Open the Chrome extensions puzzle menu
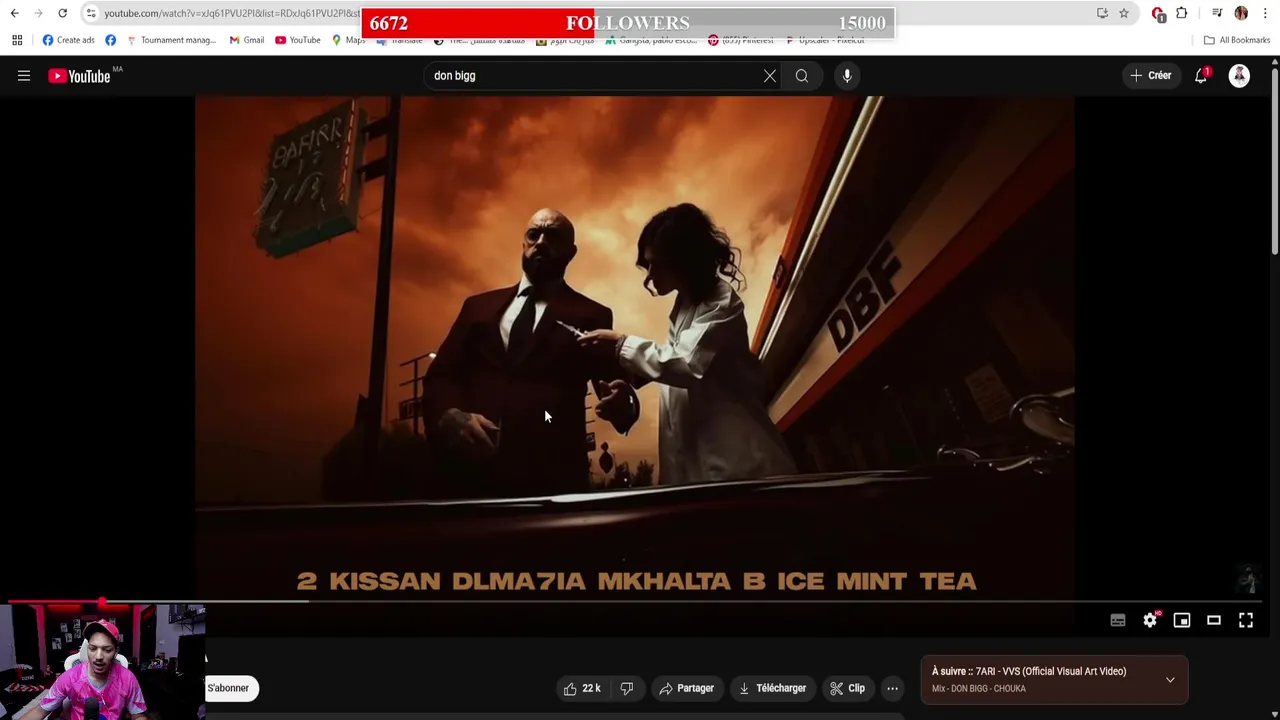This screenshot has height=720, width=1280. (1182, 13)
